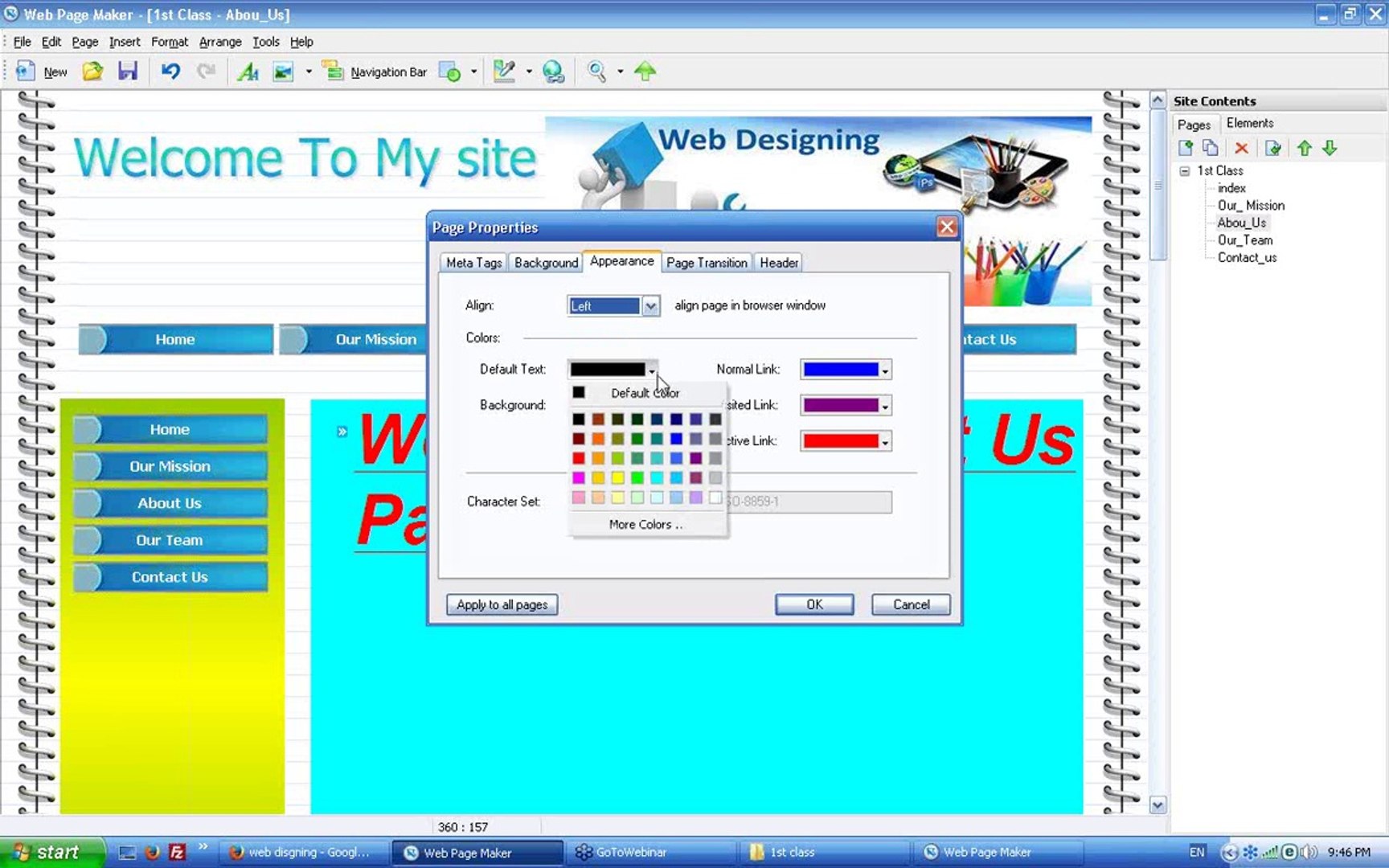
Task: Choose More Colors in the palette
Action: coord(646,525)
